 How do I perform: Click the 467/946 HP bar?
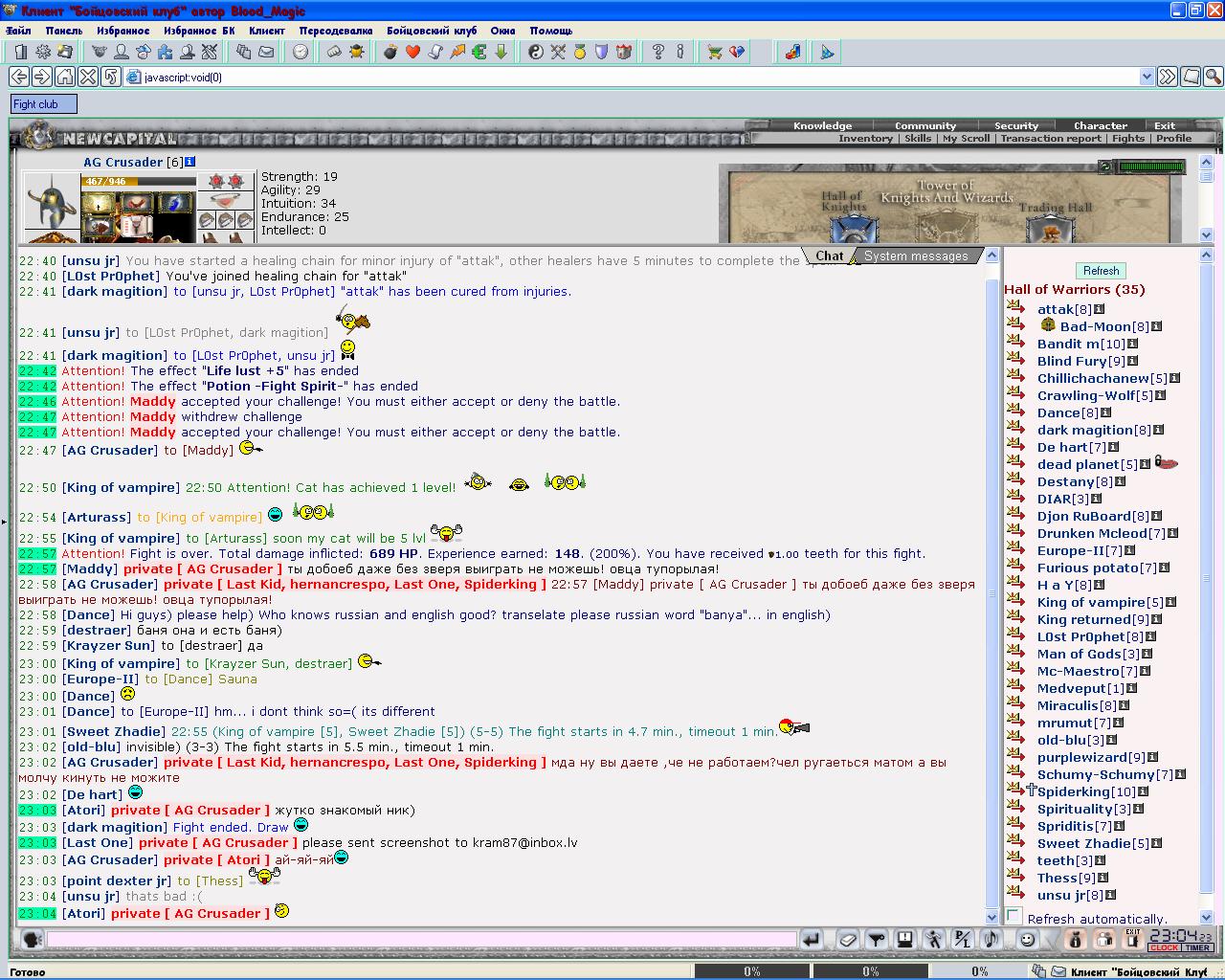pyautogui.click(x=138, y=181)
